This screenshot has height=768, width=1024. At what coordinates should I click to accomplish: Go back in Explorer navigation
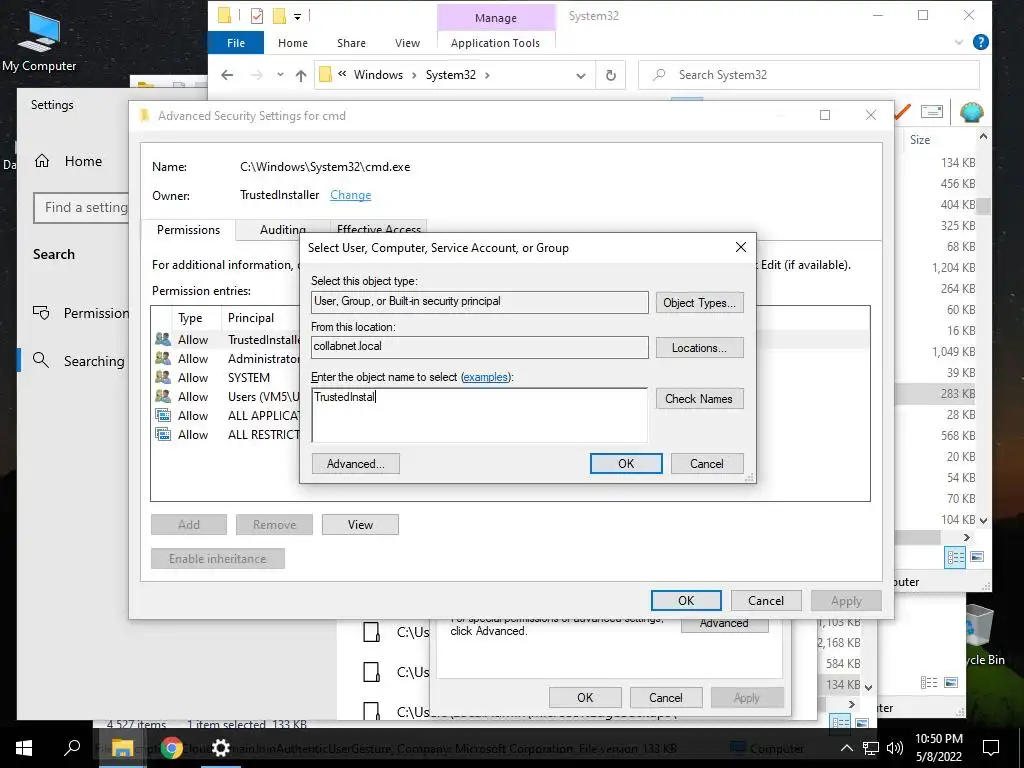[x=227, y=75]
